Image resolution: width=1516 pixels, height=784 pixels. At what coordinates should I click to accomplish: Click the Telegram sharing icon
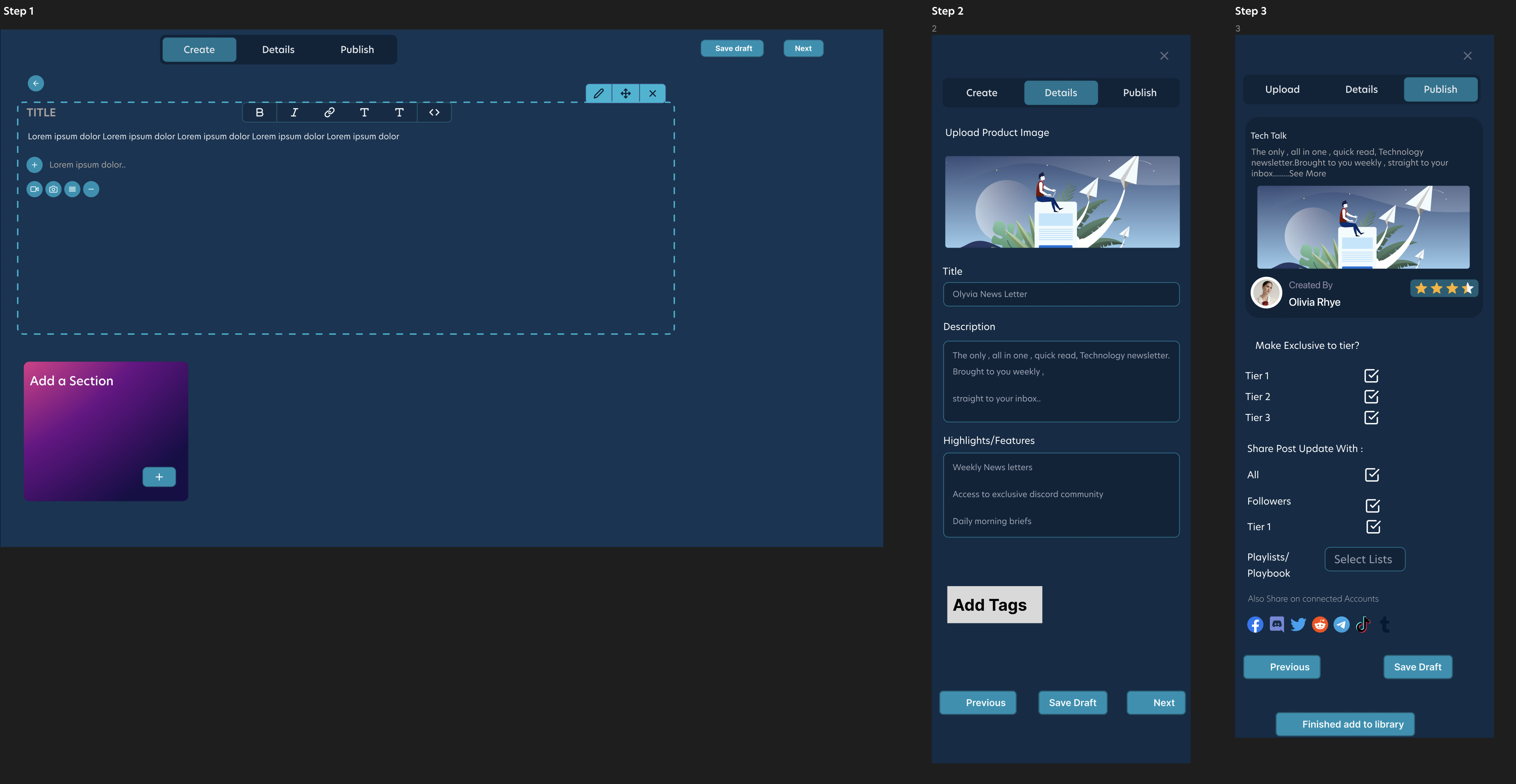[x=1342, y=624]
